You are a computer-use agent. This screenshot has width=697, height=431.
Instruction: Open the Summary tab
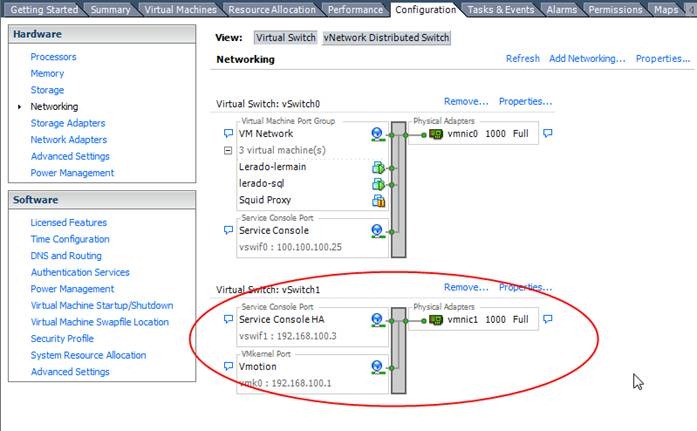point(110,9)
